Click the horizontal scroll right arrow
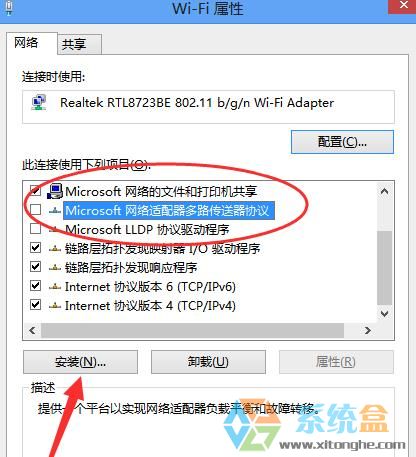416x457 pixels. click(368, 330)
